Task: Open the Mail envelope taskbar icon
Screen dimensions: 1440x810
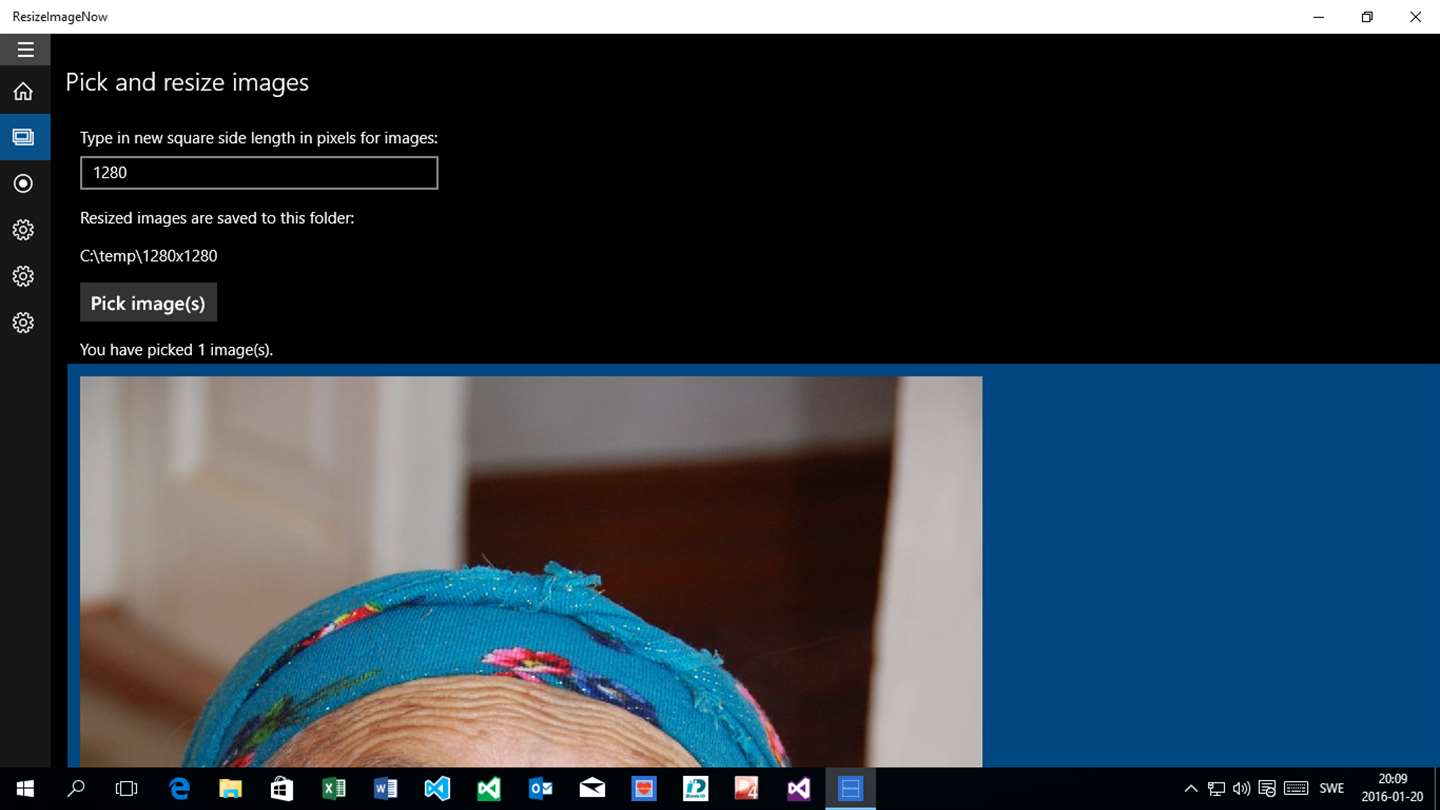Action: tap(592, 789)
